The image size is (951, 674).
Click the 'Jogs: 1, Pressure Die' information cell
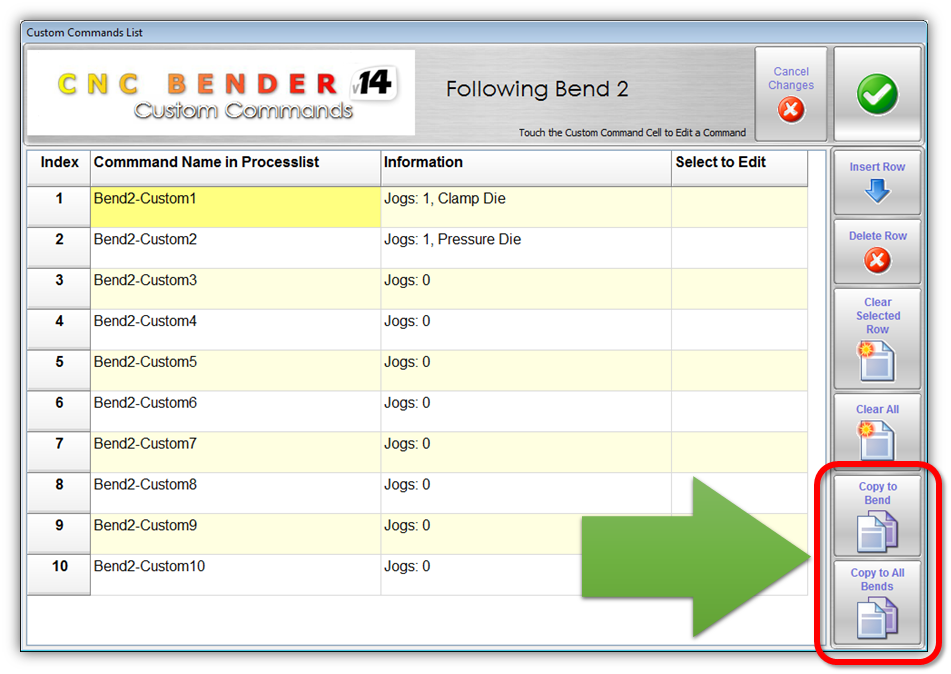525,248
